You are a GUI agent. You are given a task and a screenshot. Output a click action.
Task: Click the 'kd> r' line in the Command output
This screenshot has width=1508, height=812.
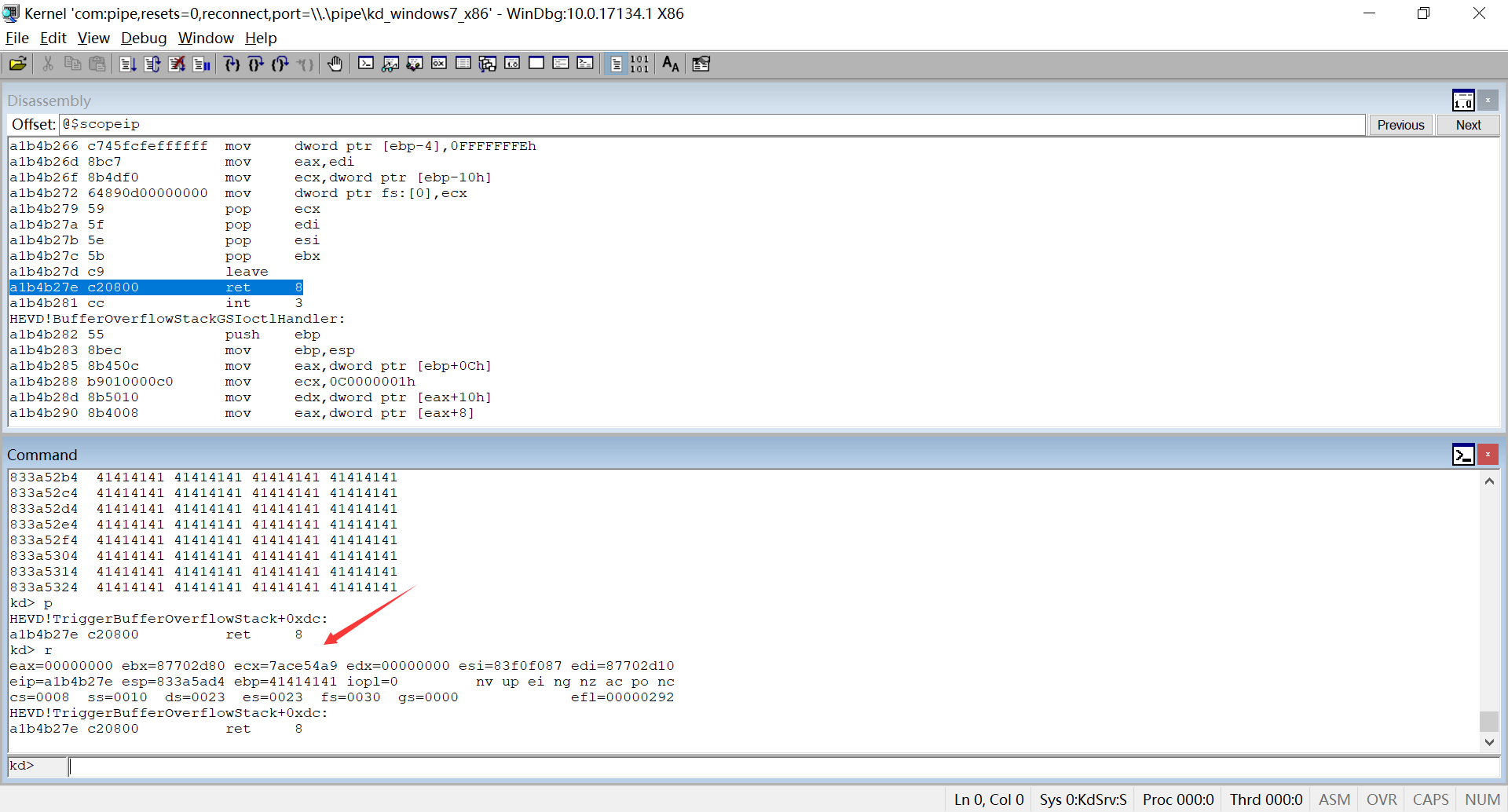(31, 650)
